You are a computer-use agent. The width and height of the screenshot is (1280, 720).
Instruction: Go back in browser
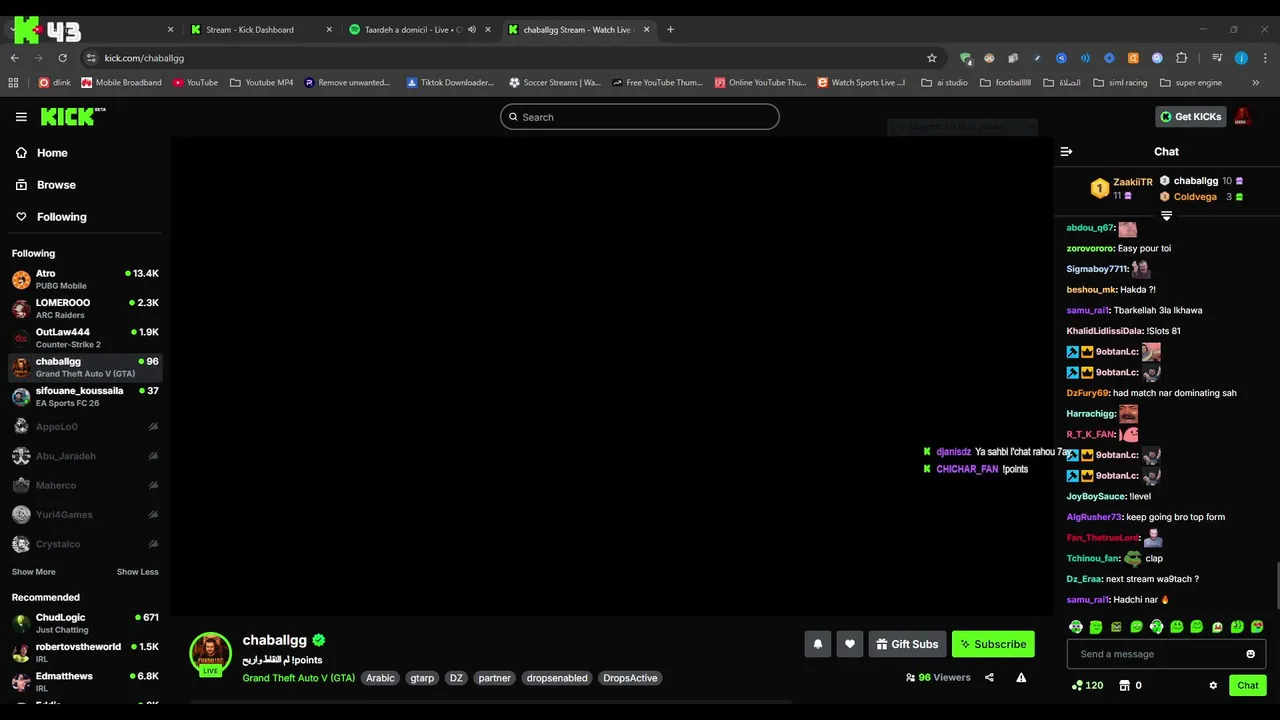[x=14, y=58]
